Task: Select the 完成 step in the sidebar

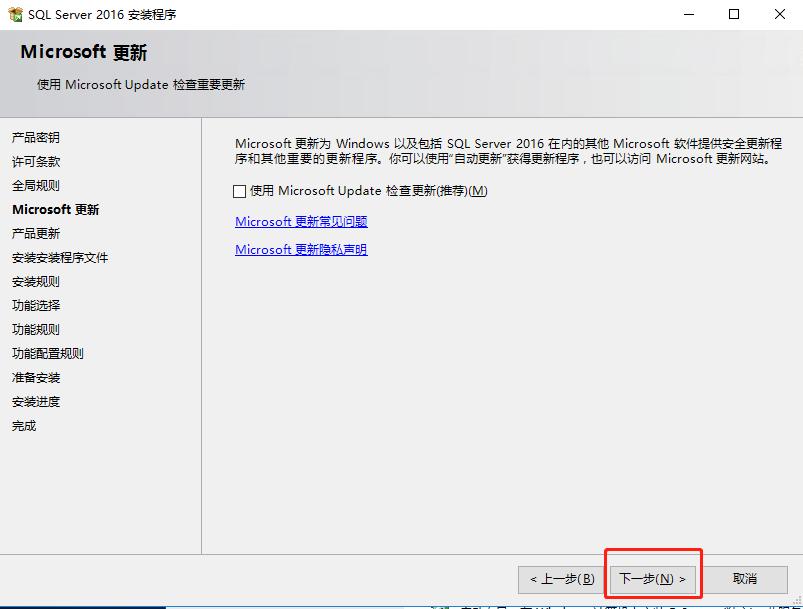Action: pyautogui.click(x=24, y=426)
